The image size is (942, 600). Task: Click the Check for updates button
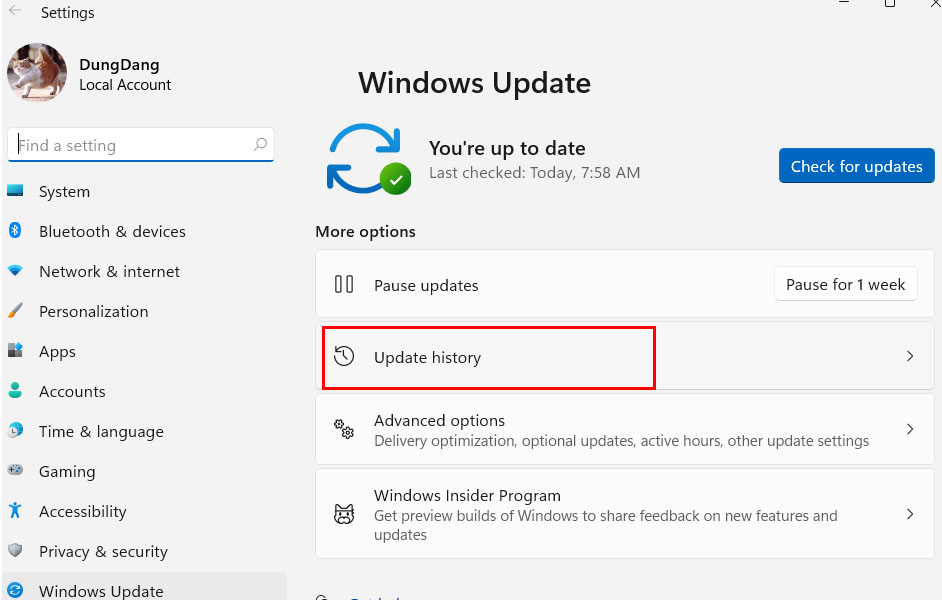point(857,166)
